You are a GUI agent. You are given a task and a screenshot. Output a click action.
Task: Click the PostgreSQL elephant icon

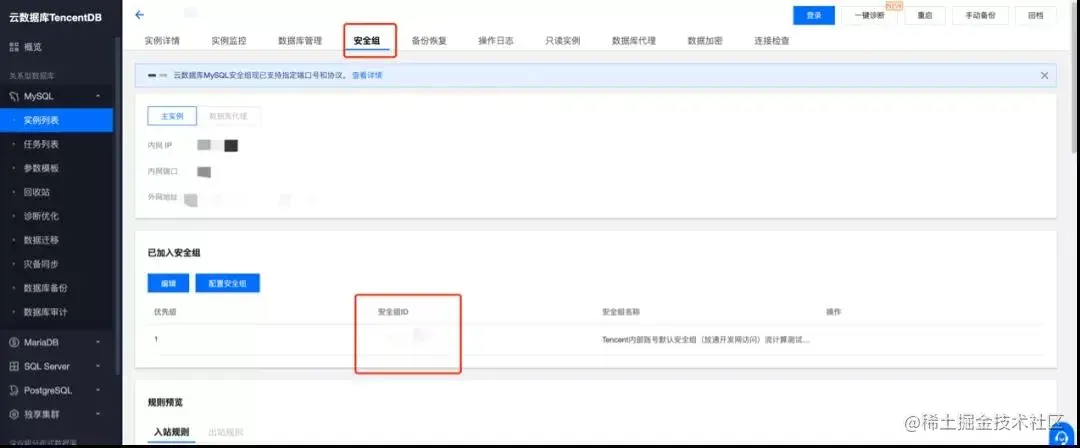pos(14,390)
